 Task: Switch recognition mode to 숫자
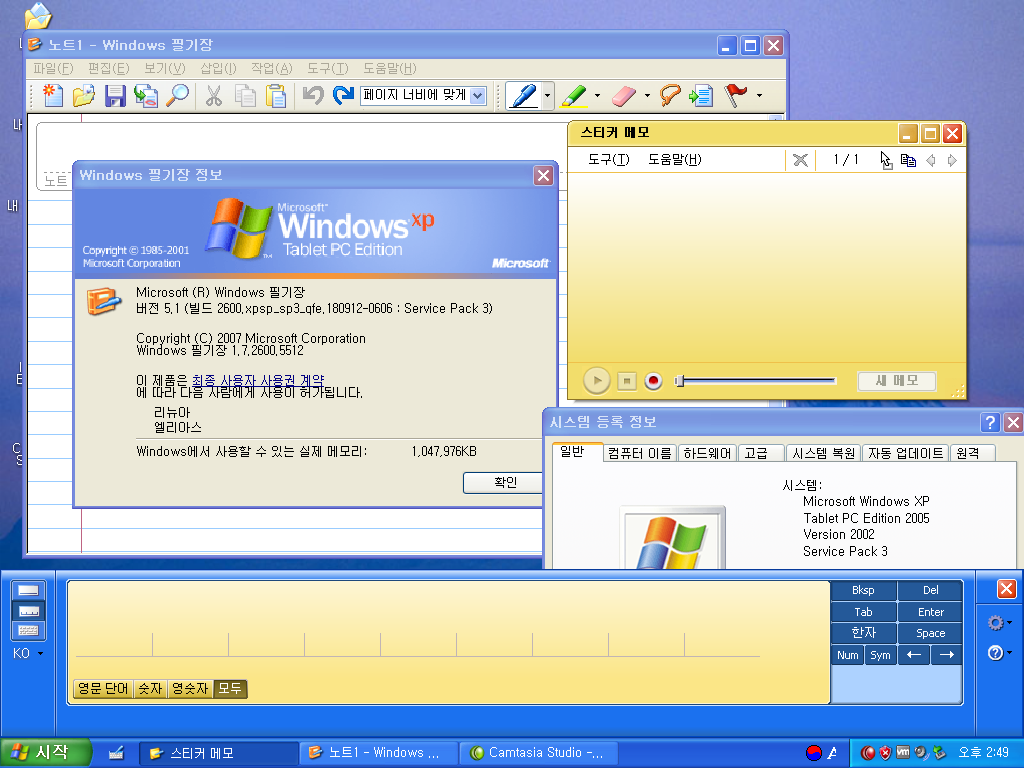[150, 689]
